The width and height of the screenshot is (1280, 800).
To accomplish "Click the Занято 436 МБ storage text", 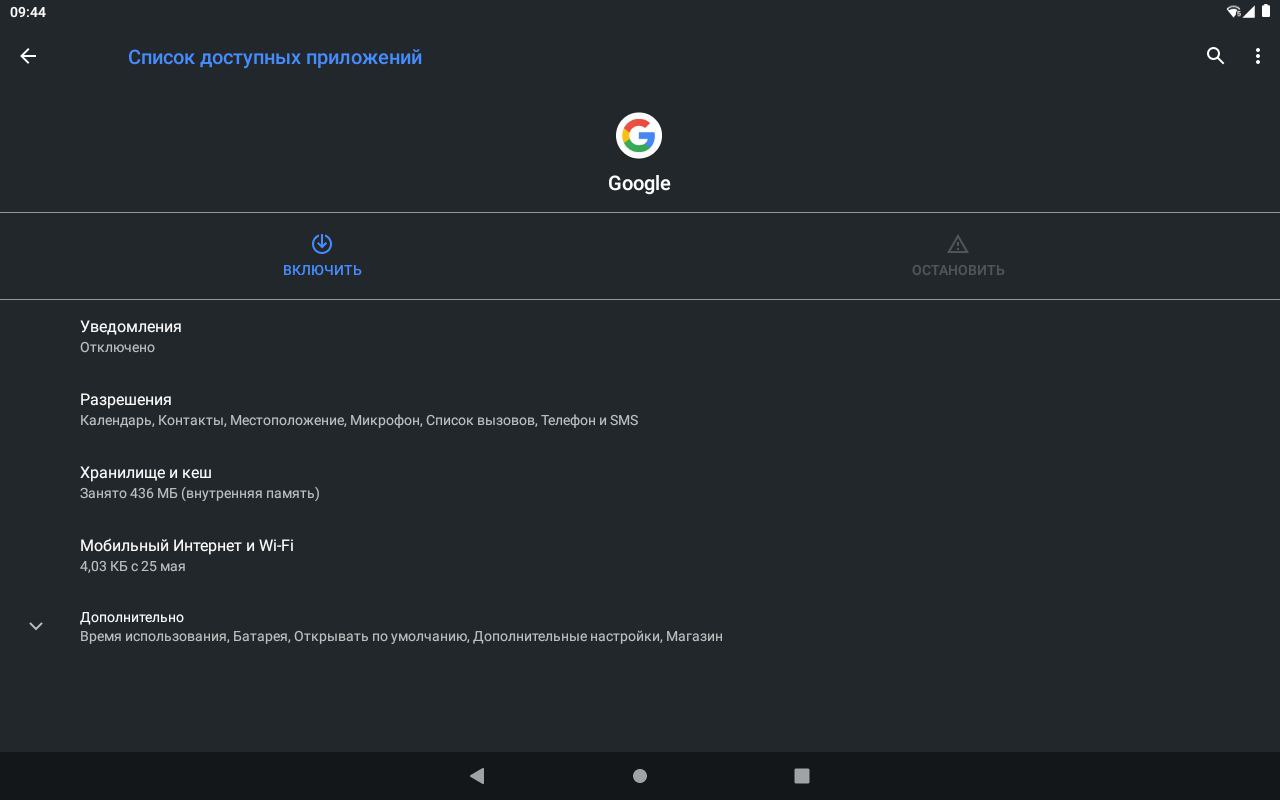I will coord(200,493).
